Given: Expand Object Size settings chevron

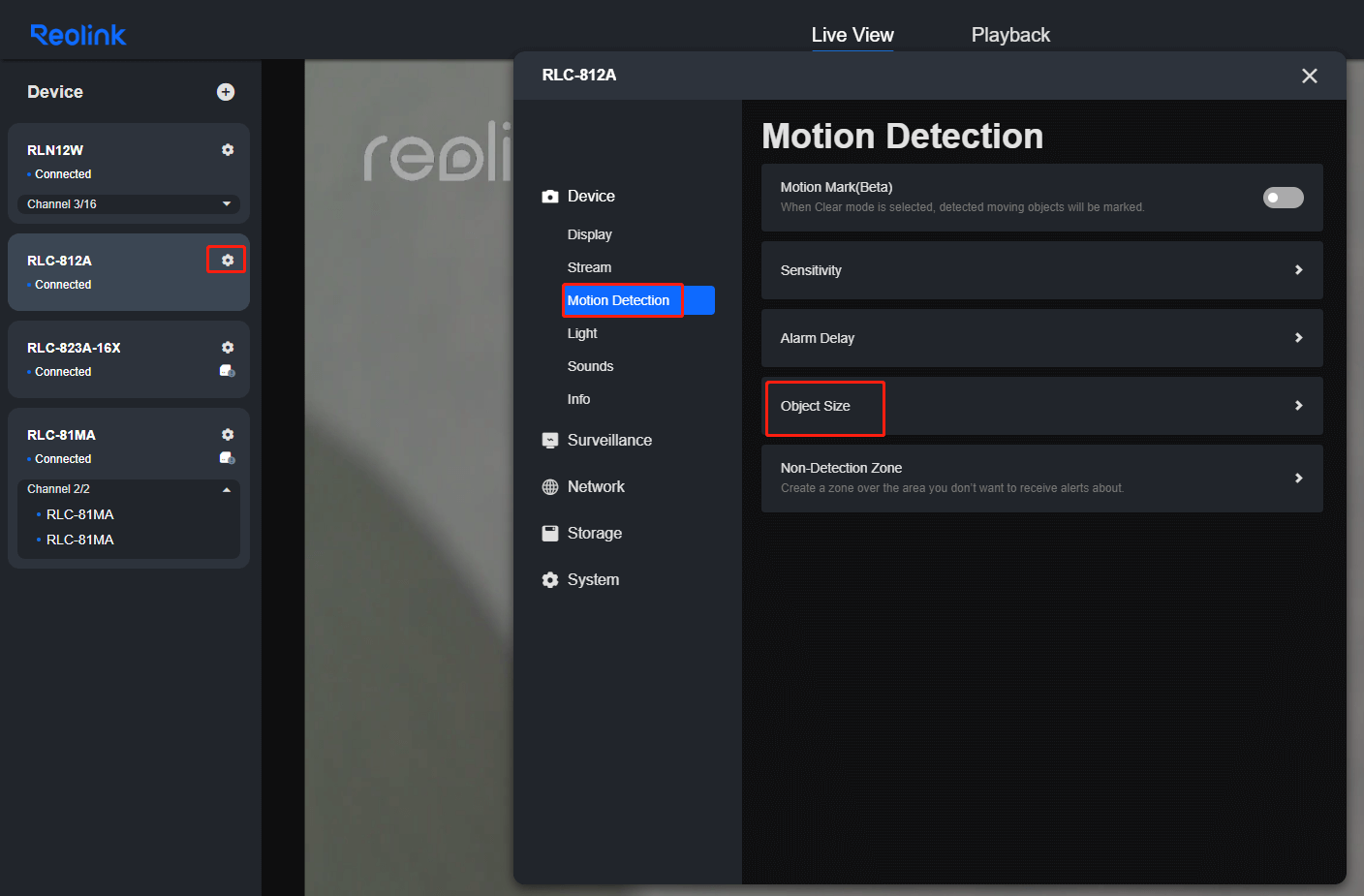Looking at the screenshot, I should pos(1299,406).
